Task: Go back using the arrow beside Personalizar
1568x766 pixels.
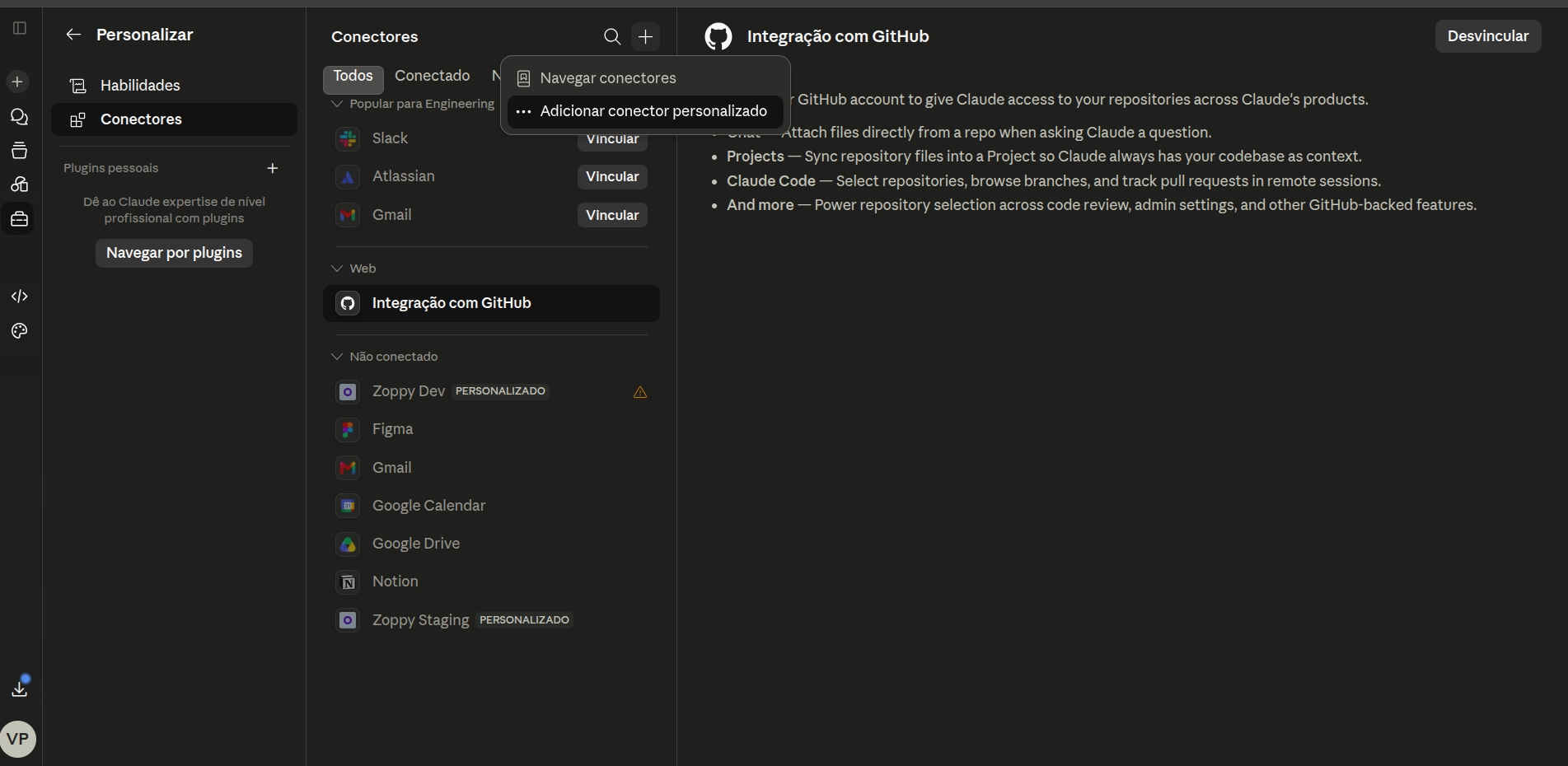Action: click(73, 35)
